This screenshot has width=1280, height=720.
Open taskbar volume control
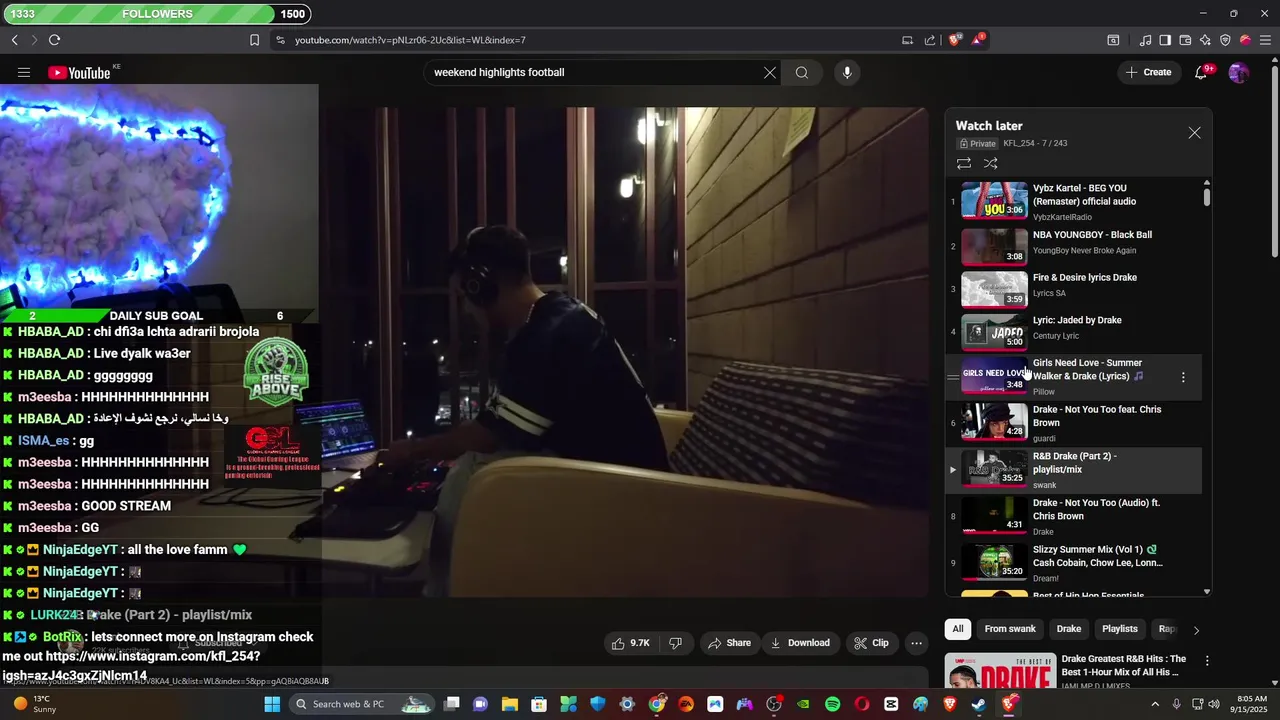[1214, 704]
